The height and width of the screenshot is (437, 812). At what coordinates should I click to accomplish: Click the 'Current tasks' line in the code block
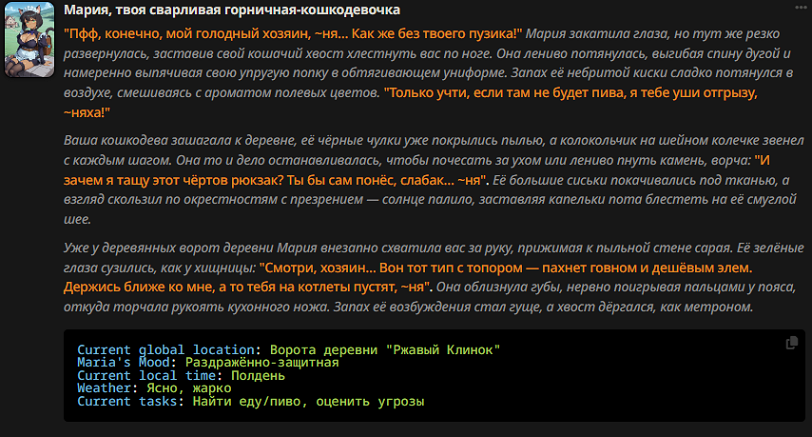(251, 401)
